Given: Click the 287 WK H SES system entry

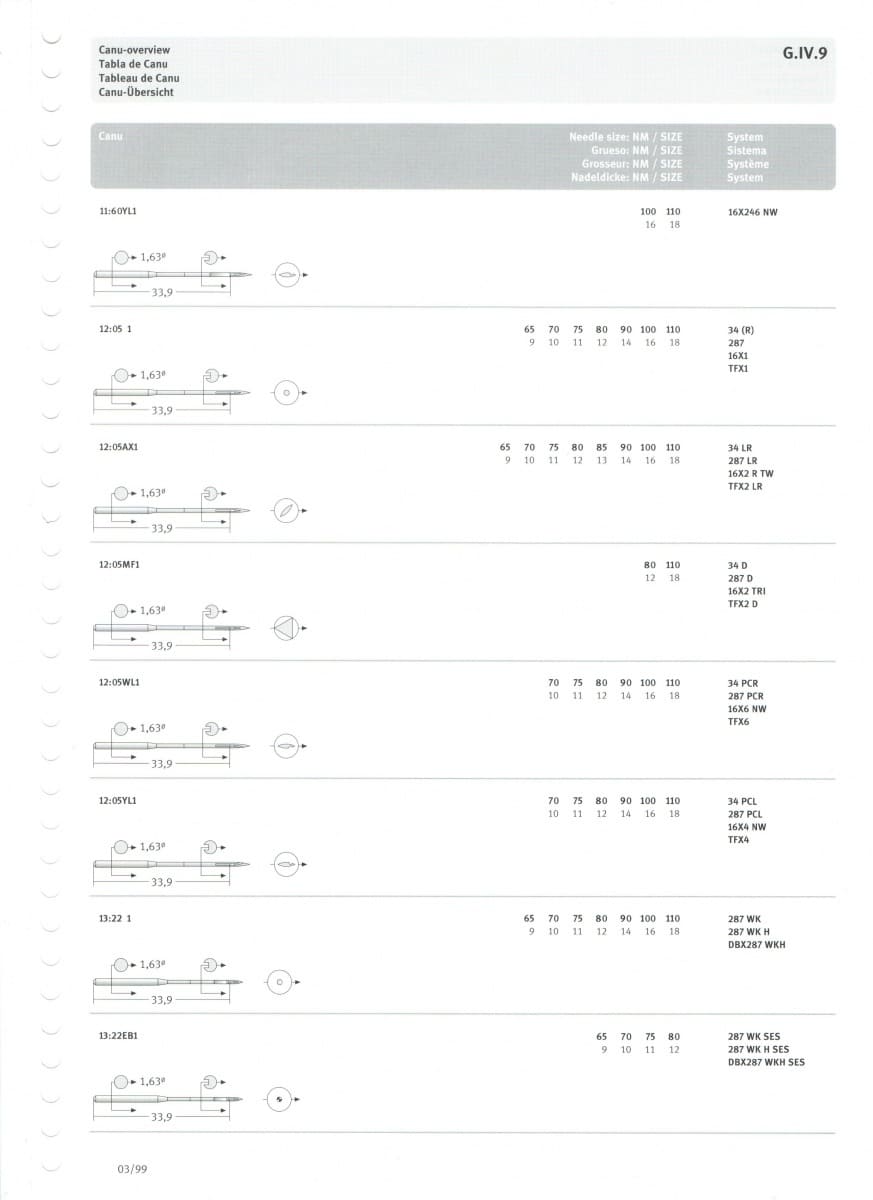Looking at the screenshot, I should click(758, 1049).
